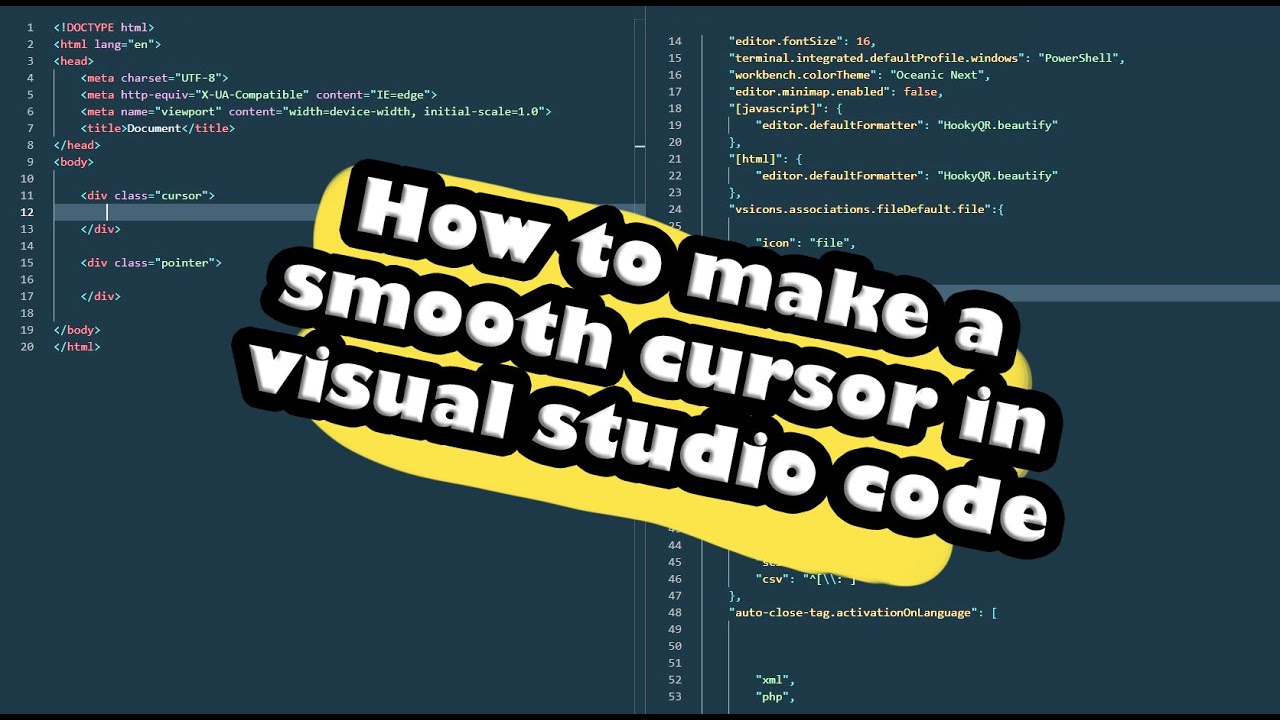Click the <div class="cursor"> line
Image resolution: width=1280 pixels, height=720 pixels.
(148, 196)
